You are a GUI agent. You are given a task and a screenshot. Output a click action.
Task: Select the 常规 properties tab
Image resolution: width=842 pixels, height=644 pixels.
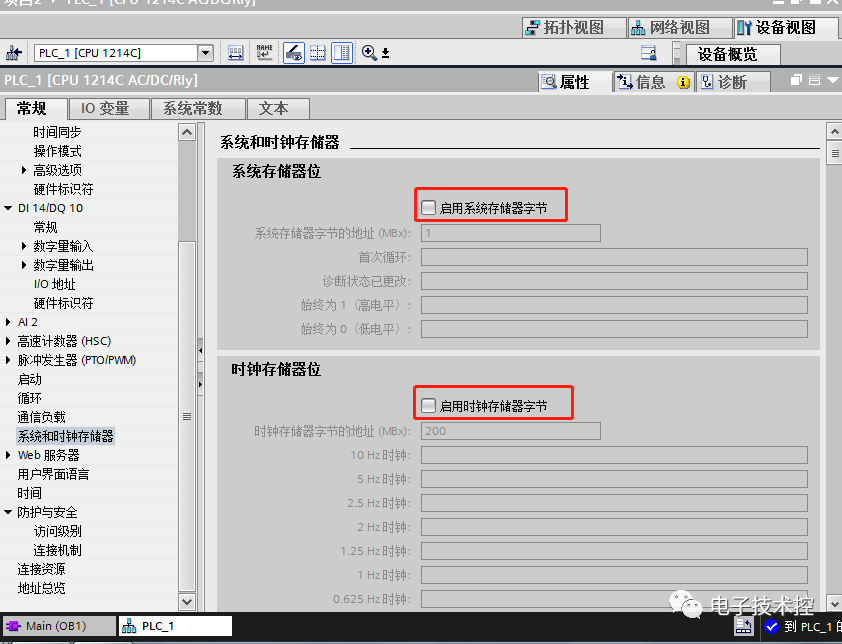click(35, 108)
